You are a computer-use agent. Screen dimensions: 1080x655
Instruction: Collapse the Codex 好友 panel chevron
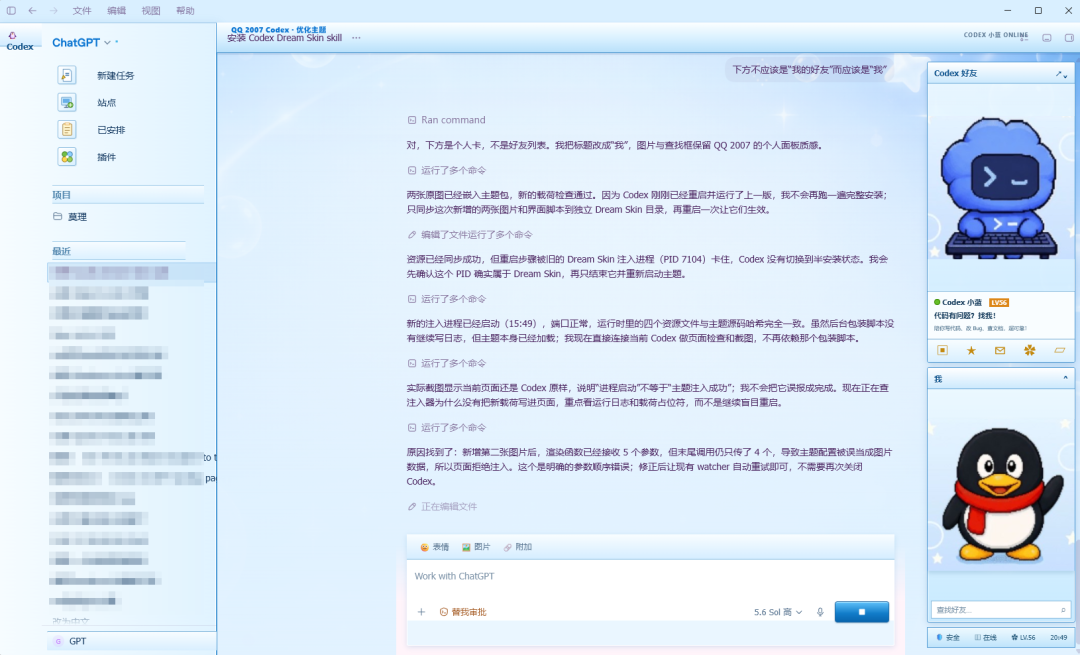[1066, 76]
